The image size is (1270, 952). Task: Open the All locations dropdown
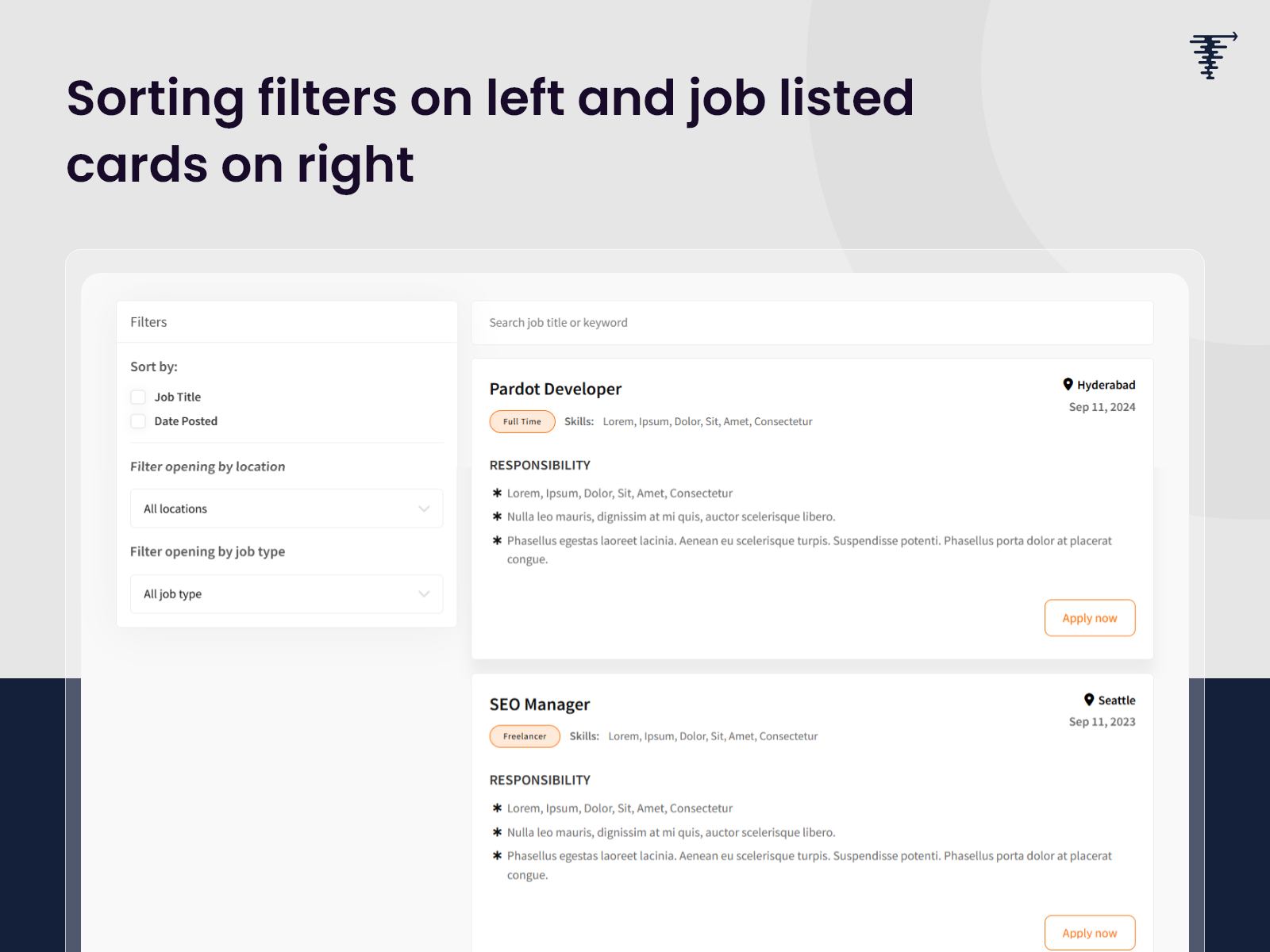tap(286, 509)
